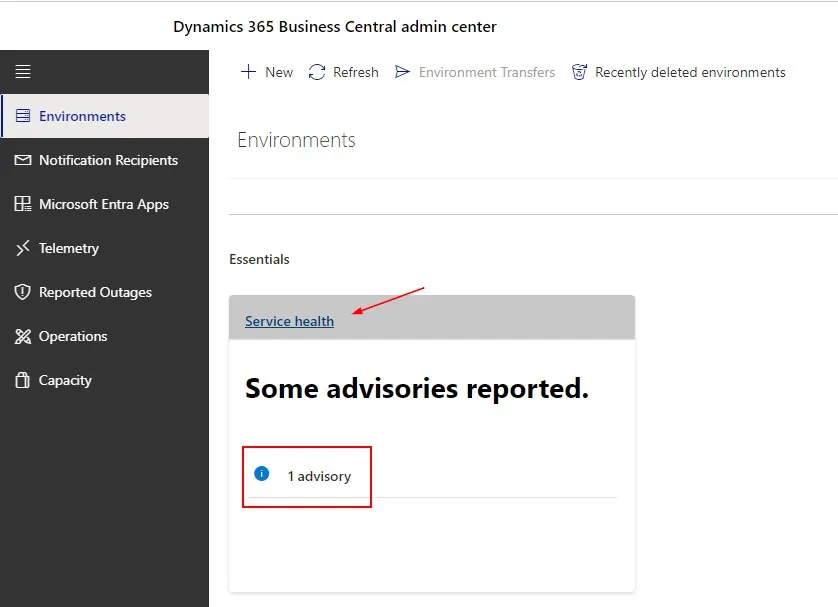Click the 1 advisory entry
The height and width of the screenshot is (607, 838).
tap(320, 476)
